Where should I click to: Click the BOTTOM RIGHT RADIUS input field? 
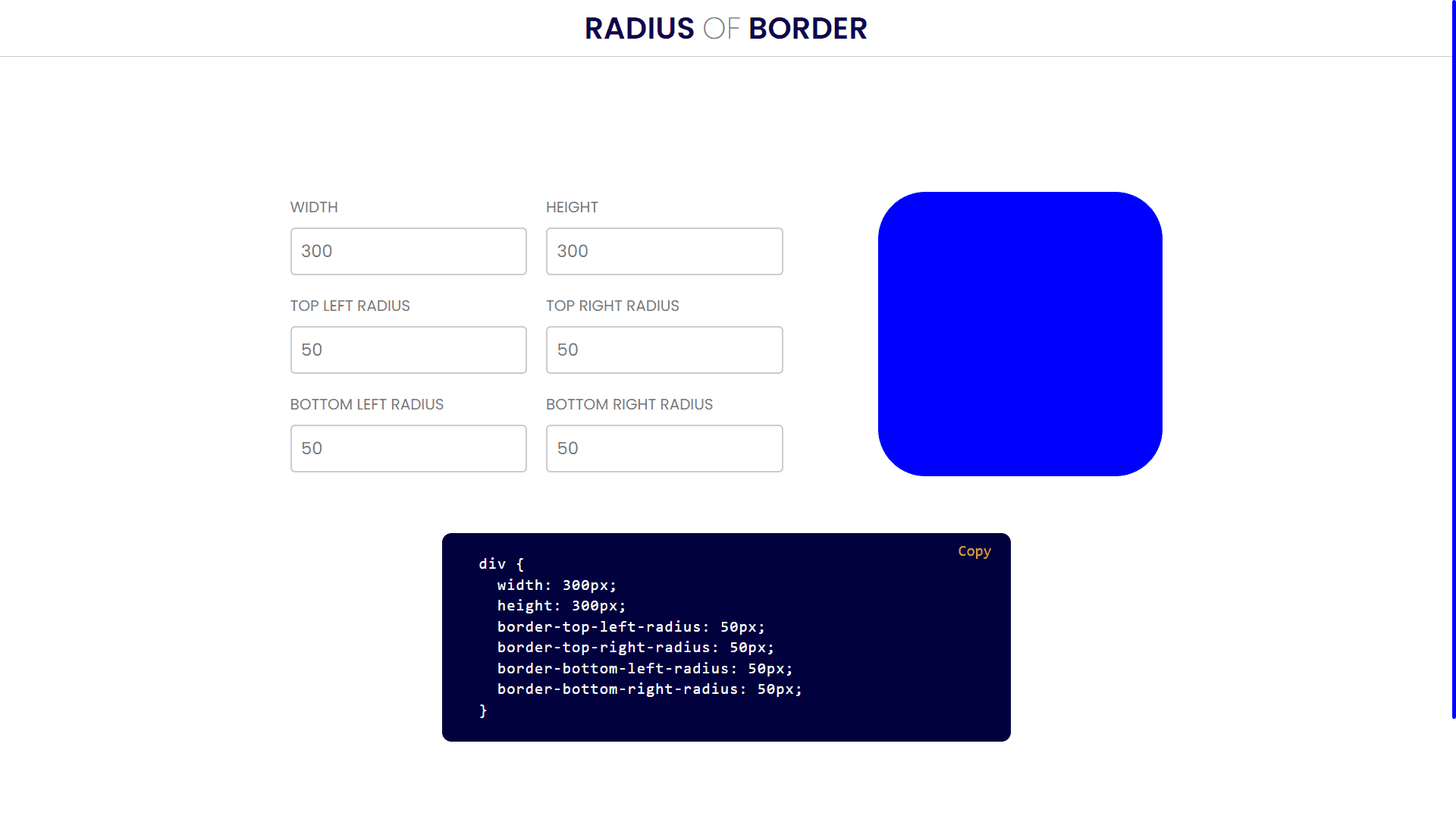[664, 448]
